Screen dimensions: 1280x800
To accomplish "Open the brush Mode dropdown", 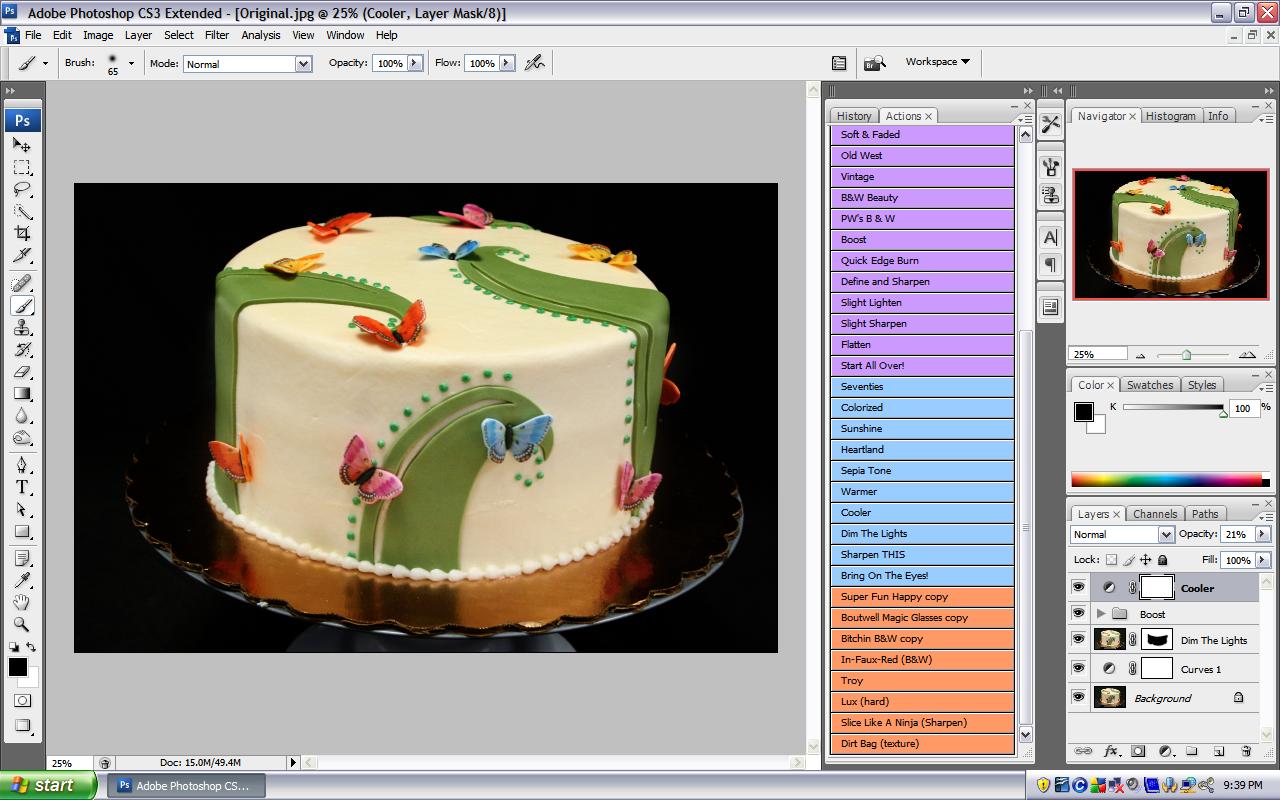I will point(303,63).
